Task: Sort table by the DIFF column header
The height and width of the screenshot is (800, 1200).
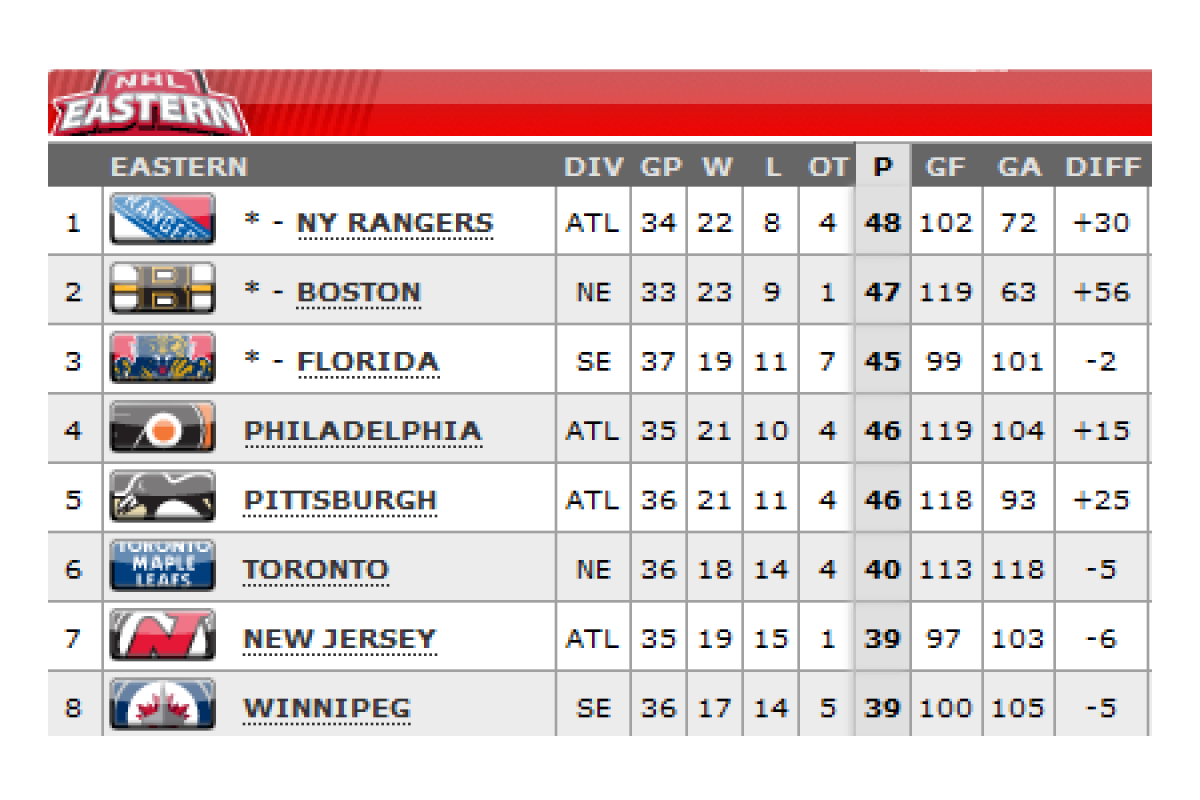Action: click(x=1102, y=166)
